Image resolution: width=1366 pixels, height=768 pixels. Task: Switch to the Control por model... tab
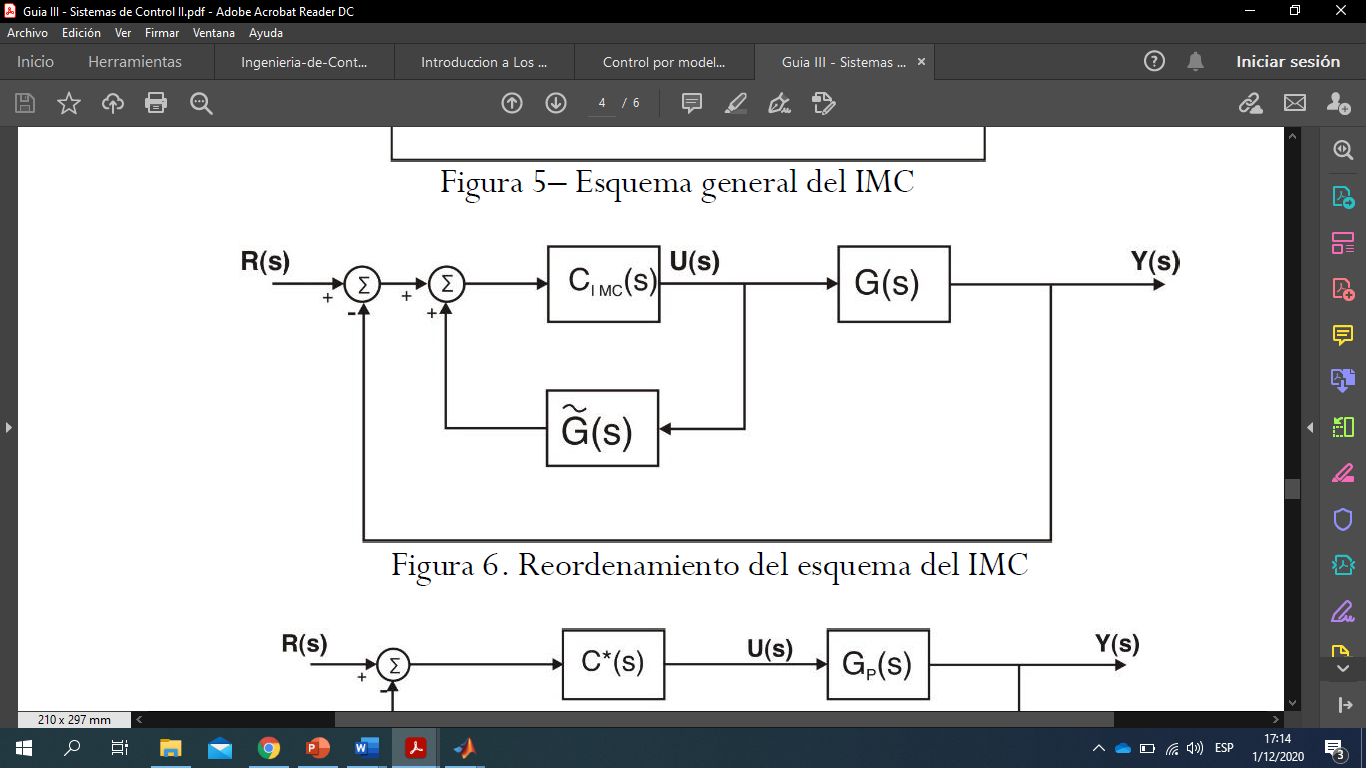664,62
